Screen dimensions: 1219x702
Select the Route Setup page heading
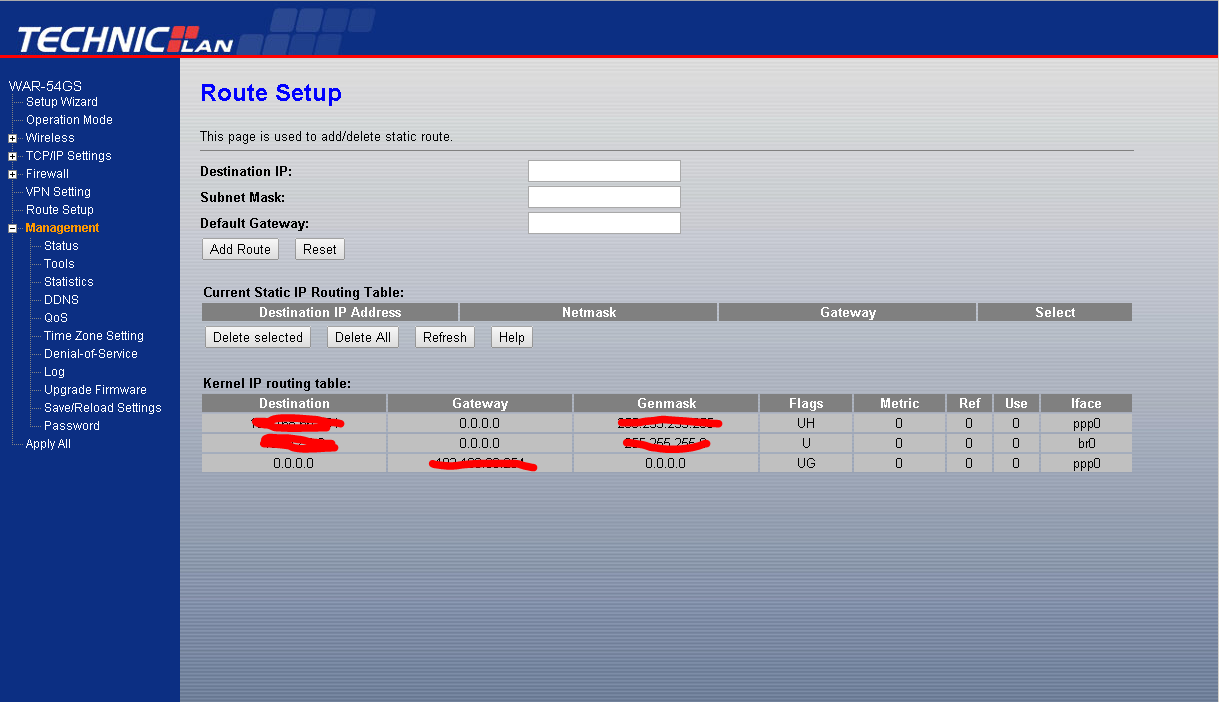271,93
